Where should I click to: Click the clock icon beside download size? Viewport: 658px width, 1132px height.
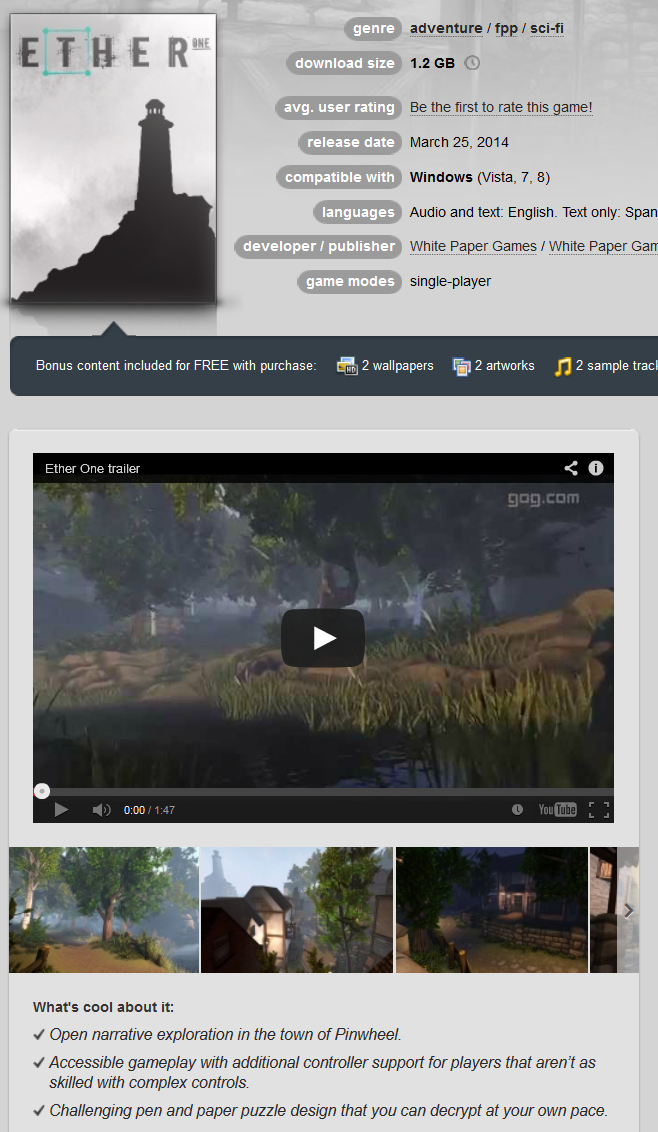[x=472, y=63]
